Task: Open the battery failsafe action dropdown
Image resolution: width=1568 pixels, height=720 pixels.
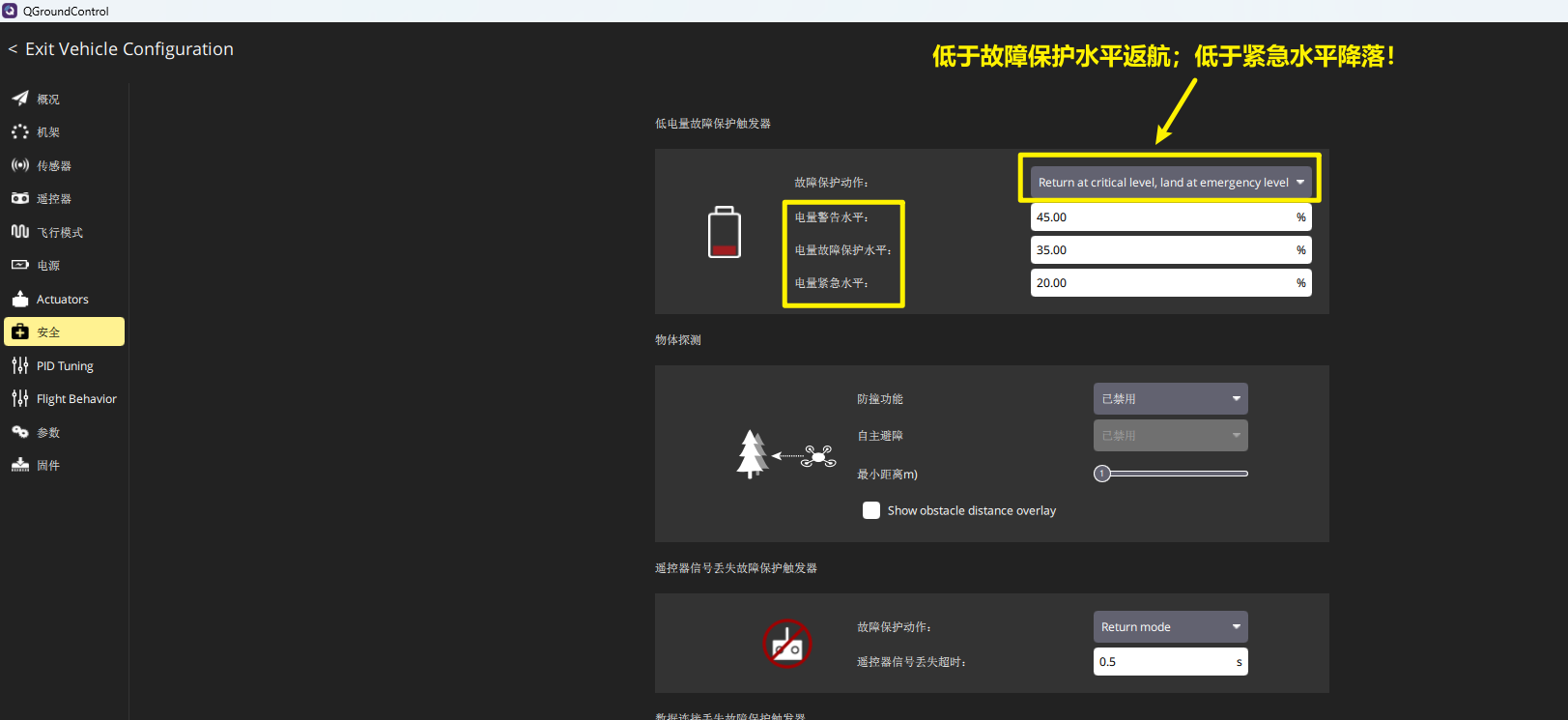Action: (1171, 182)
